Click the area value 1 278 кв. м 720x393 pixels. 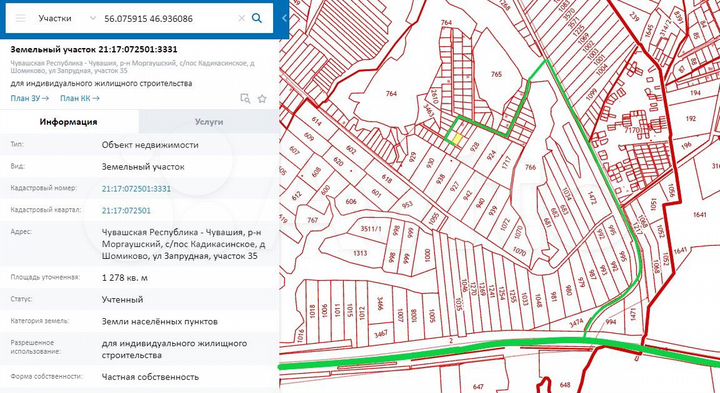[125, 278]
